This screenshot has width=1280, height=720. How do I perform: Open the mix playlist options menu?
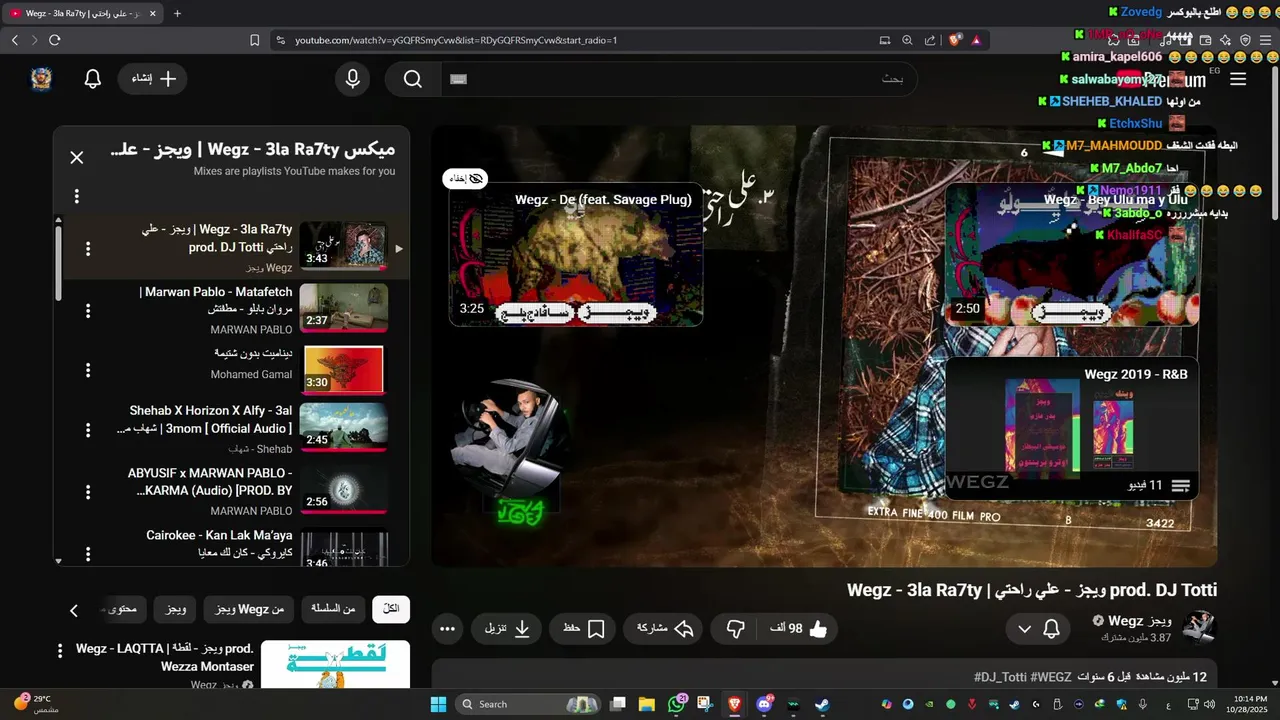coord(77,196)
